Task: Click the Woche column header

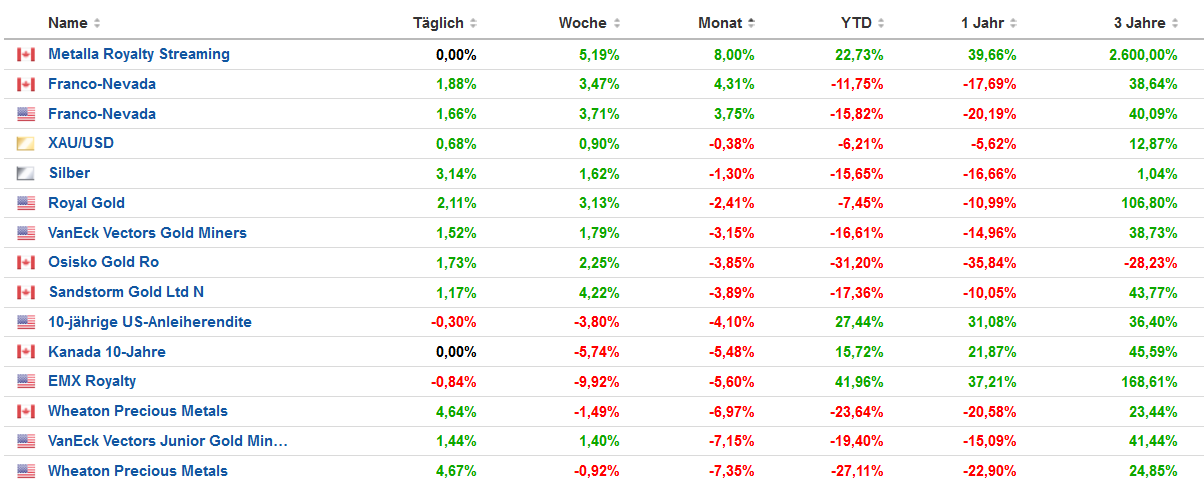Action: pos(583,23)
